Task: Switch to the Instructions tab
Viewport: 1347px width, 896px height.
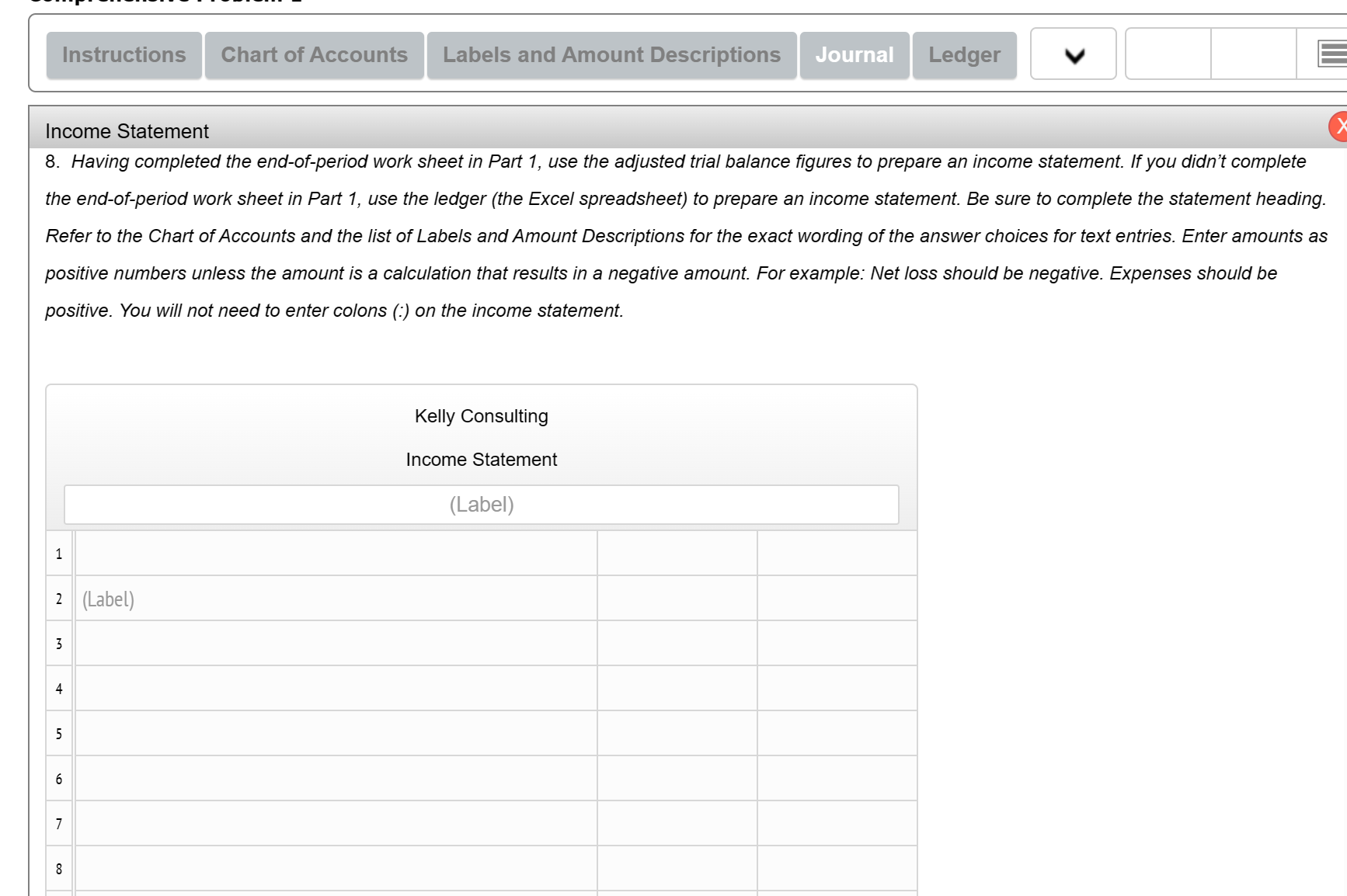Action: click(123, 54)
